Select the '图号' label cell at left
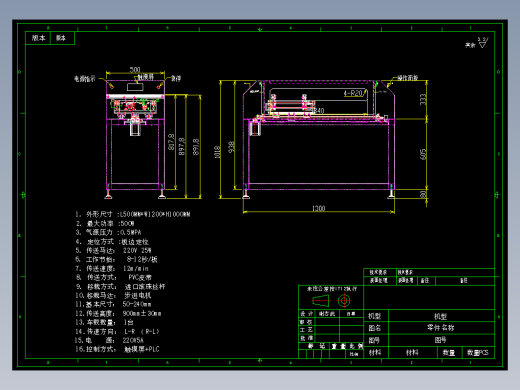The width and height of the screenshot is (520, 390). (x=375, y=340)
